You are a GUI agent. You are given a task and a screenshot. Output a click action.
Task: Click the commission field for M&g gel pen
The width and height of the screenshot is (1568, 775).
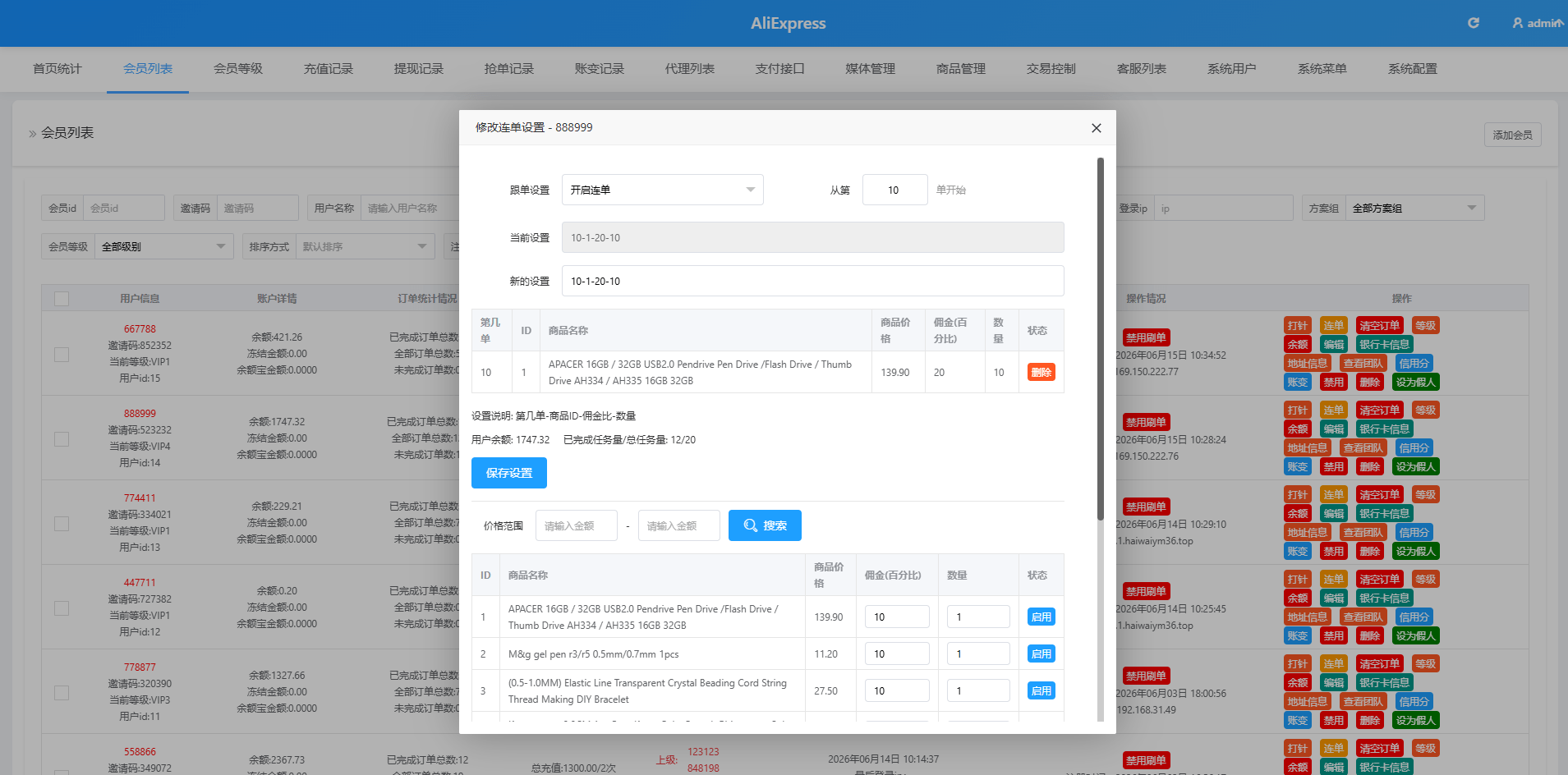897,653
